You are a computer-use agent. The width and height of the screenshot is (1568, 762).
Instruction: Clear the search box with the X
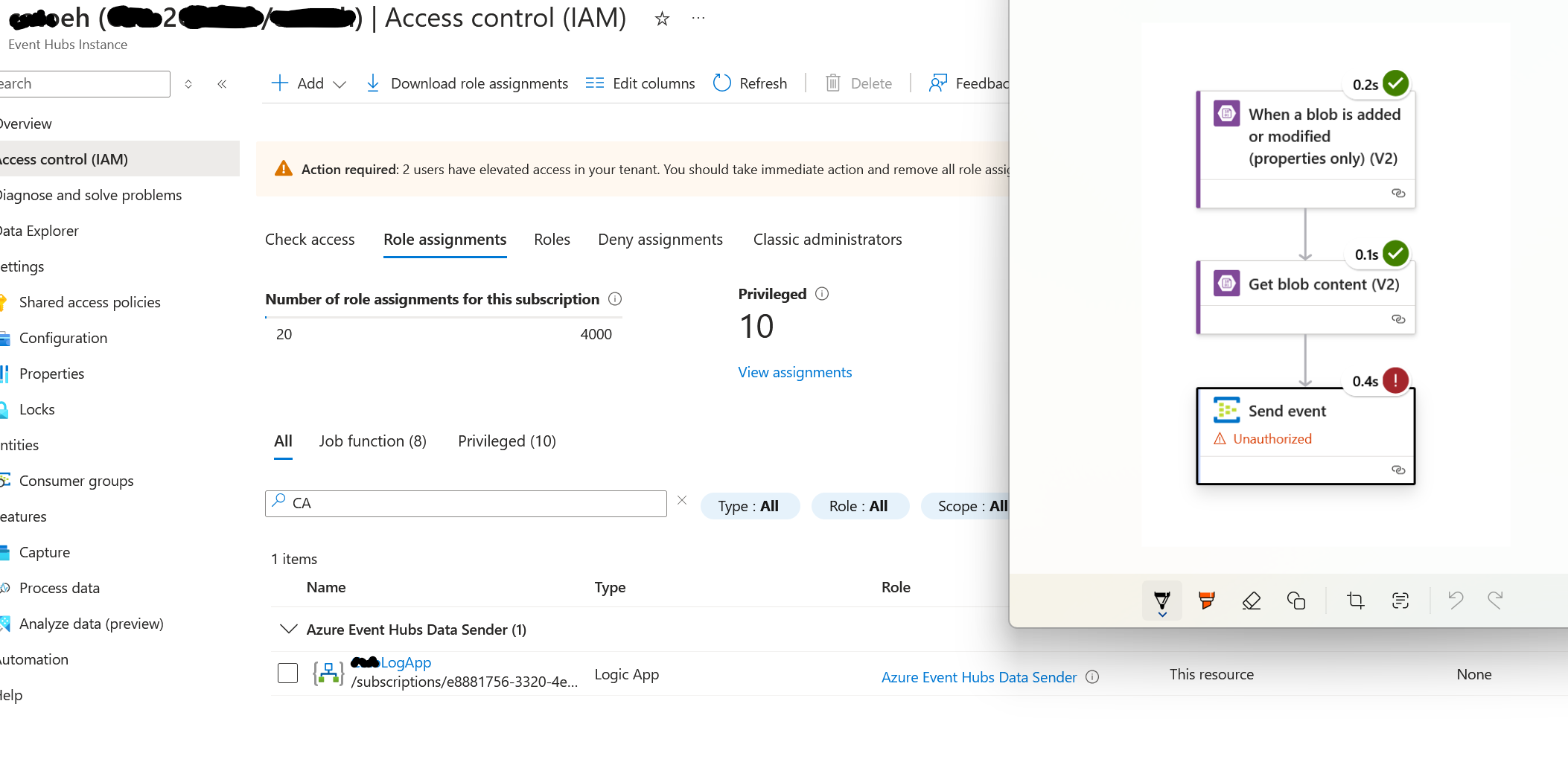click(682, 501)
